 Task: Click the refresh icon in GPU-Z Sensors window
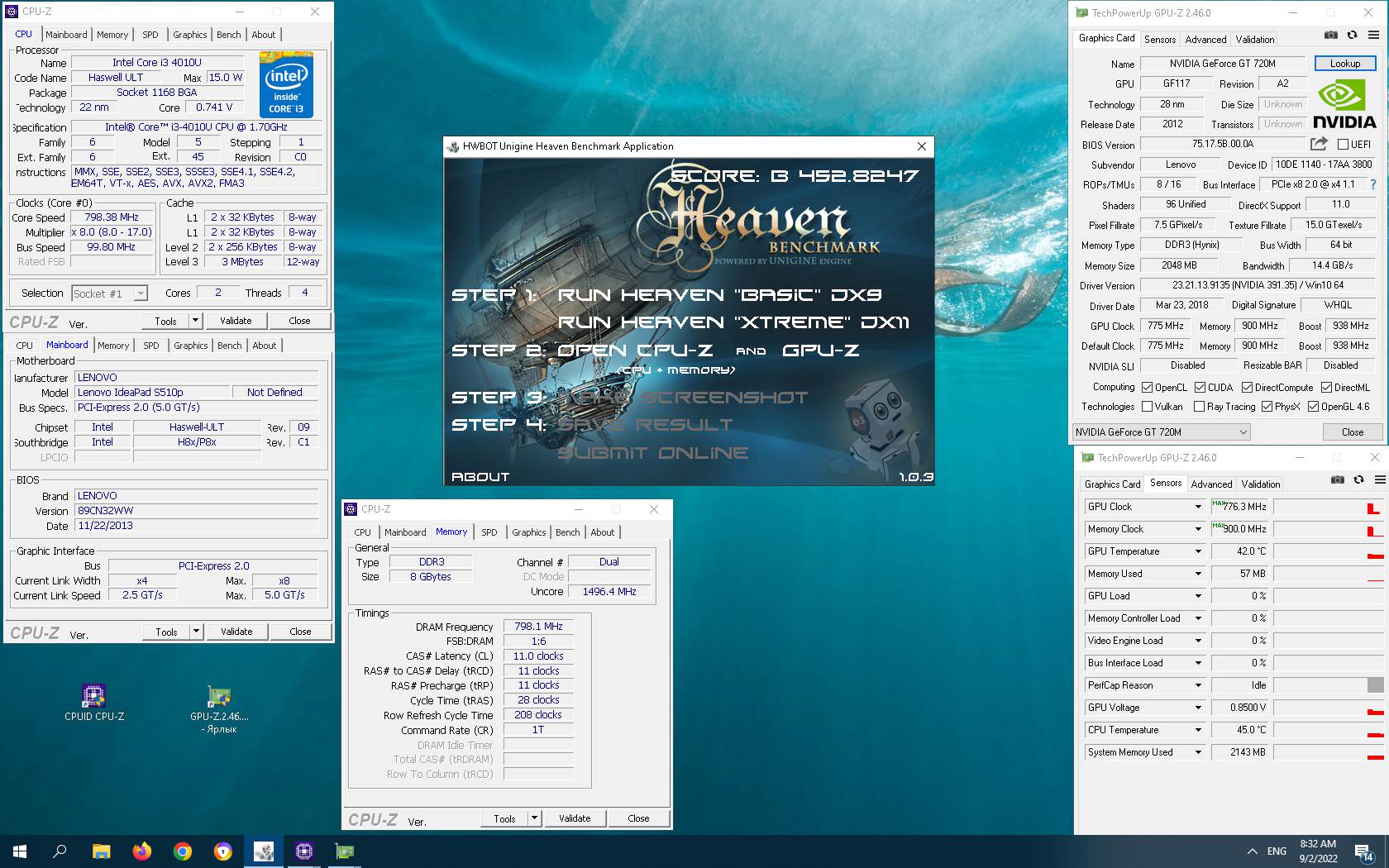click(1358, 480)
